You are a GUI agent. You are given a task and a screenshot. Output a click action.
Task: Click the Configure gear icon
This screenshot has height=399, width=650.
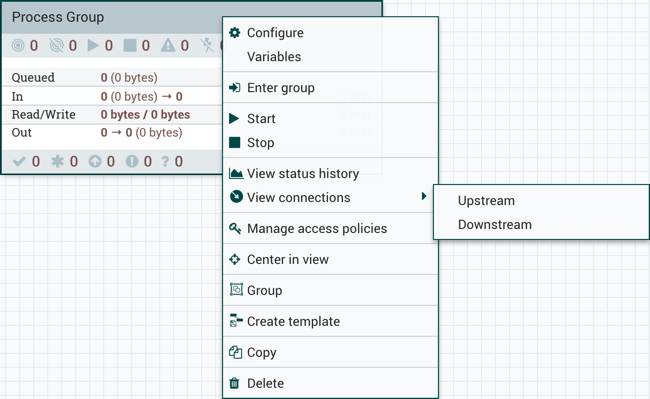(235, 33)
